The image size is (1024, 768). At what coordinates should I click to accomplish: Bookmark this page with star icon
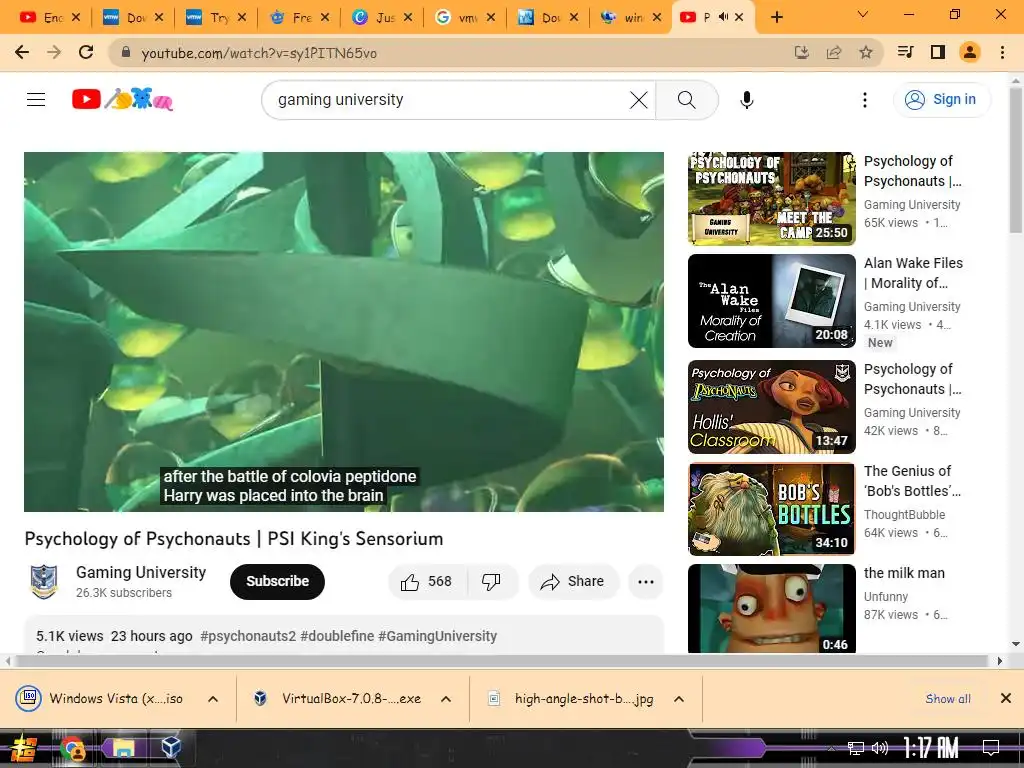point(866,52)
